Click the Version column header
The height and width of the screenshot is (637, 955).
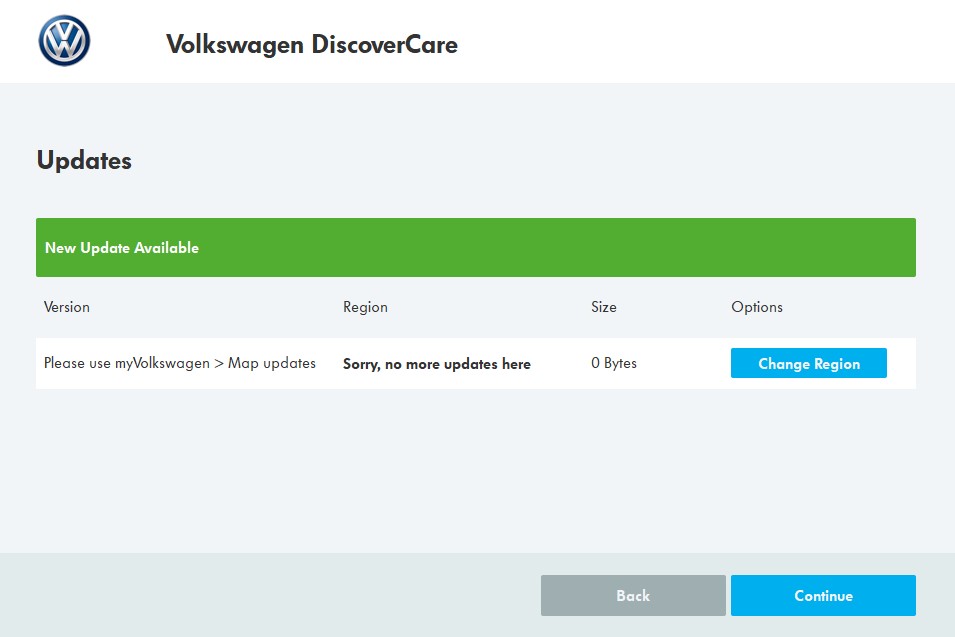(x=66, y=307)
